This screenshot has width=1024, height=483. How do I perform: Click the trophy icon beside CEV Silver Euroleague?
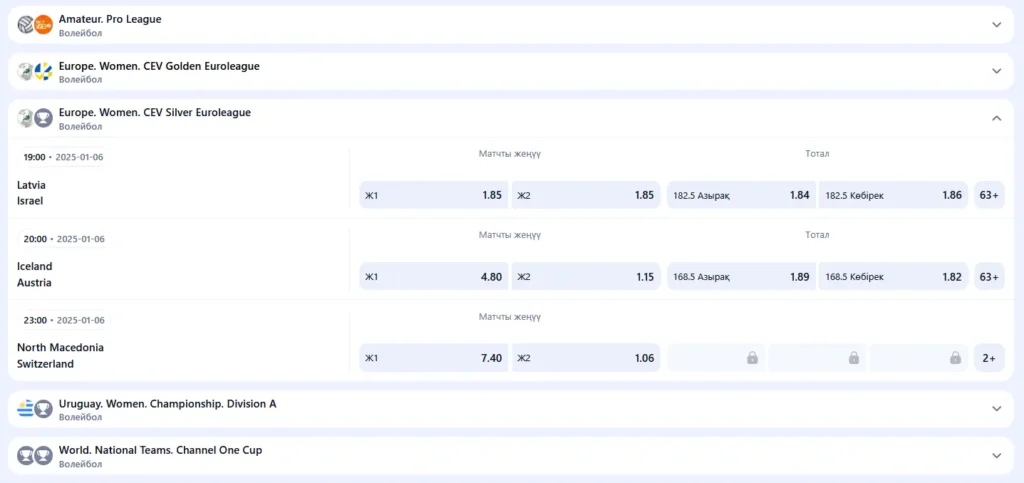pos(43,118)
